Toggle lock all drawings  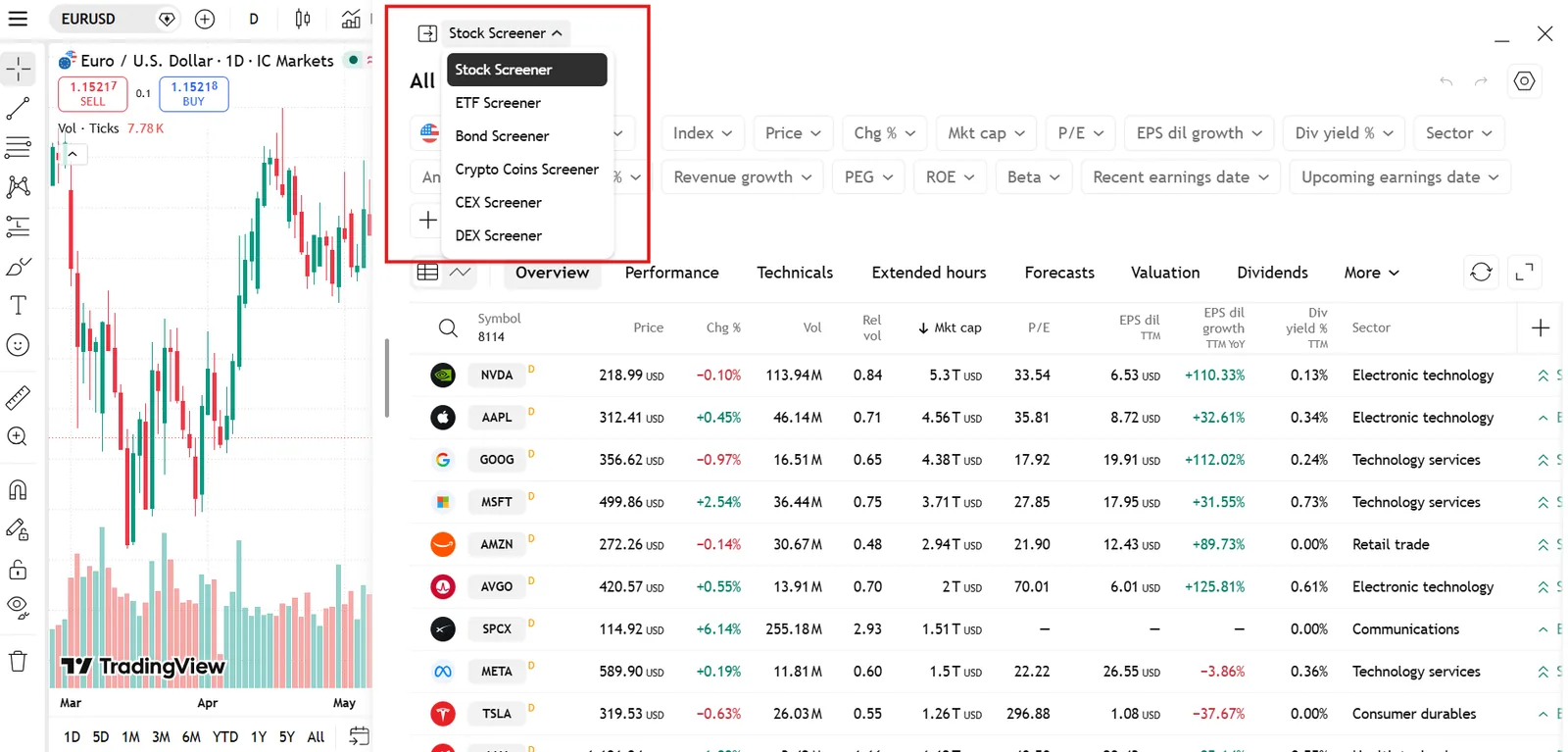[x=18, y=570]
